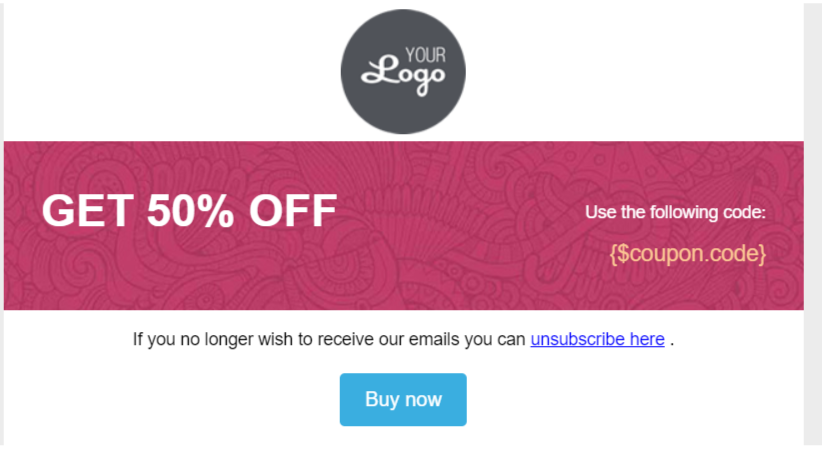This screenshot has width=822, height=452.
Task: Click the '50%' figure in the headline
Action: [190, 211]
